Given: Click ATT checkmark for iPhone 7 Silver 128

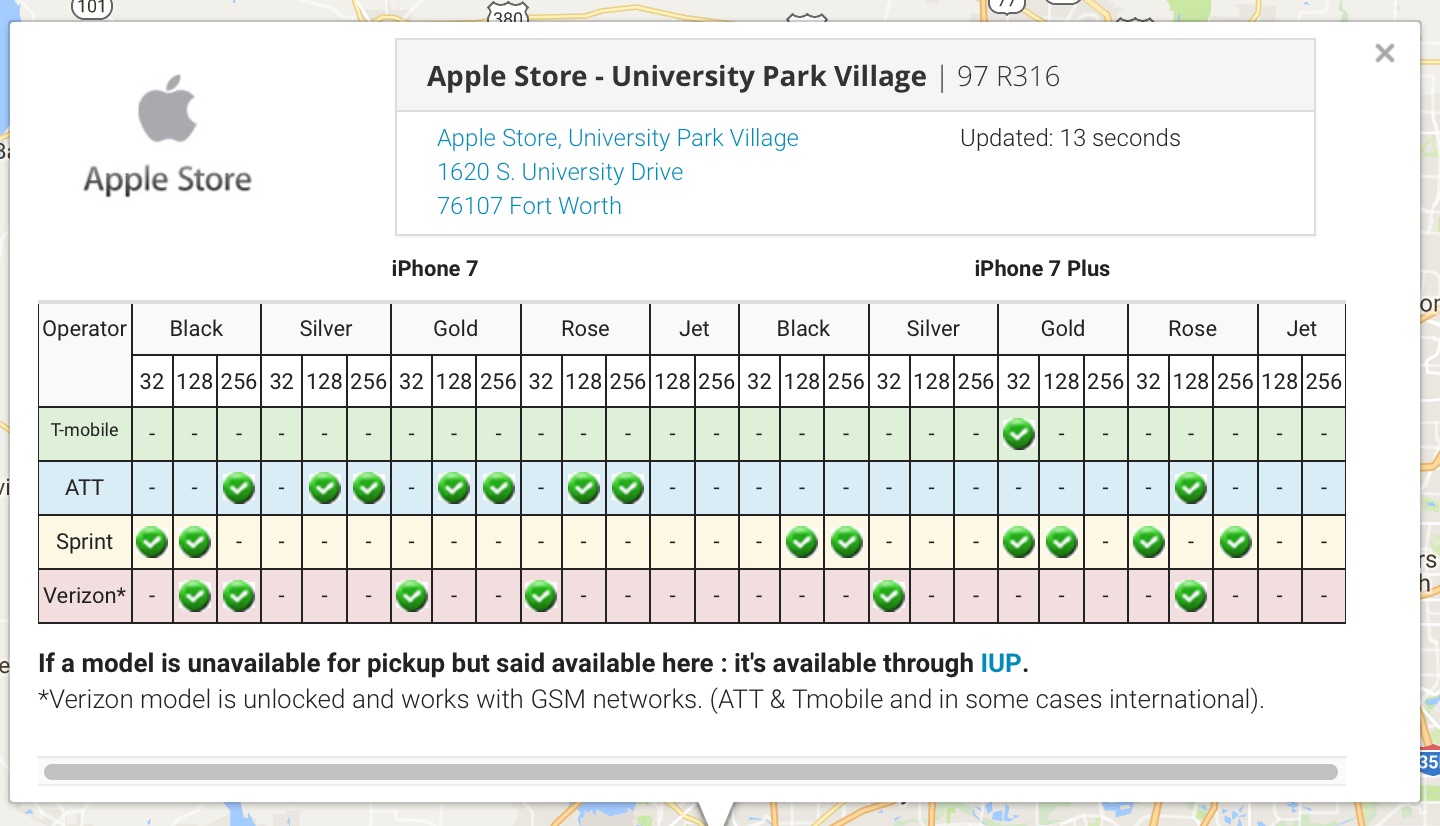Looking at the screenshot, I should [325, 489].
